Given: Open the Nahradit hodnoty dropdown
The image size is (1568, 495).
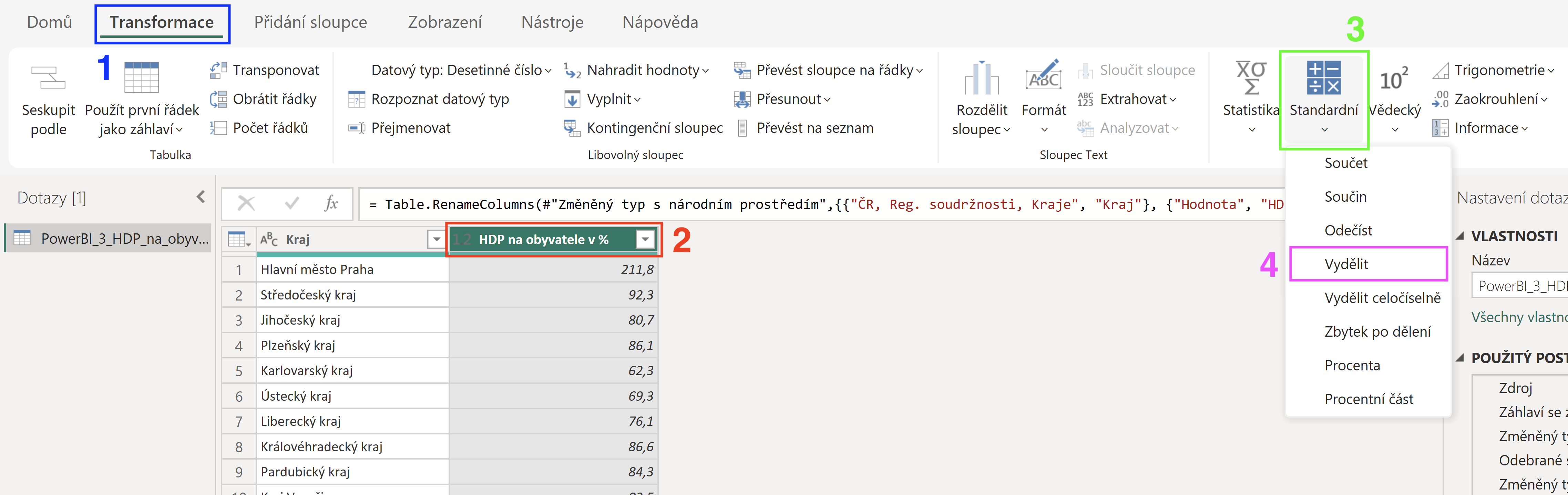Looking at the screenshot, I should [637, 70].
